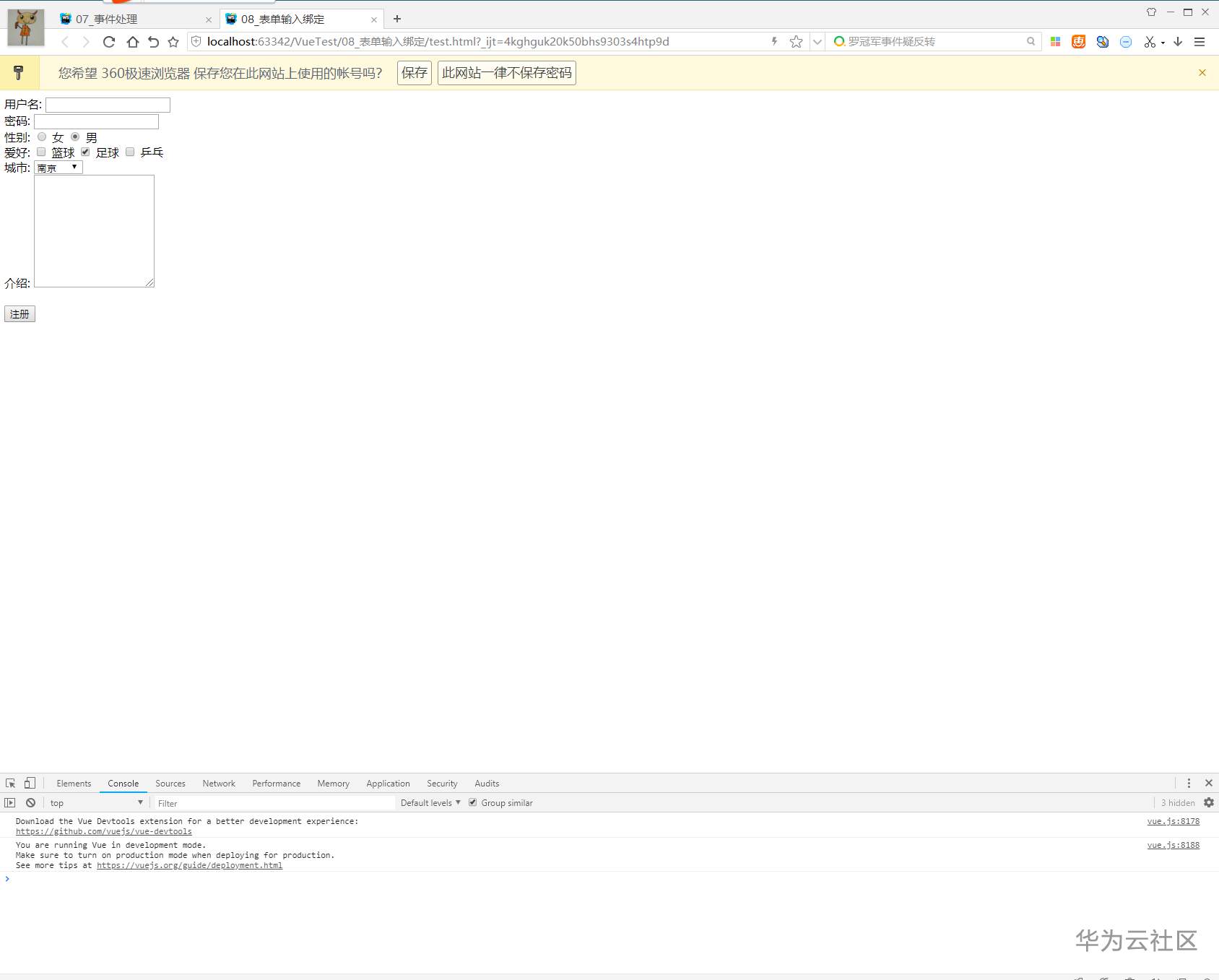Click the undo/restore closed tab icon
The image size is (1219, 980).
tap(153, 42)
